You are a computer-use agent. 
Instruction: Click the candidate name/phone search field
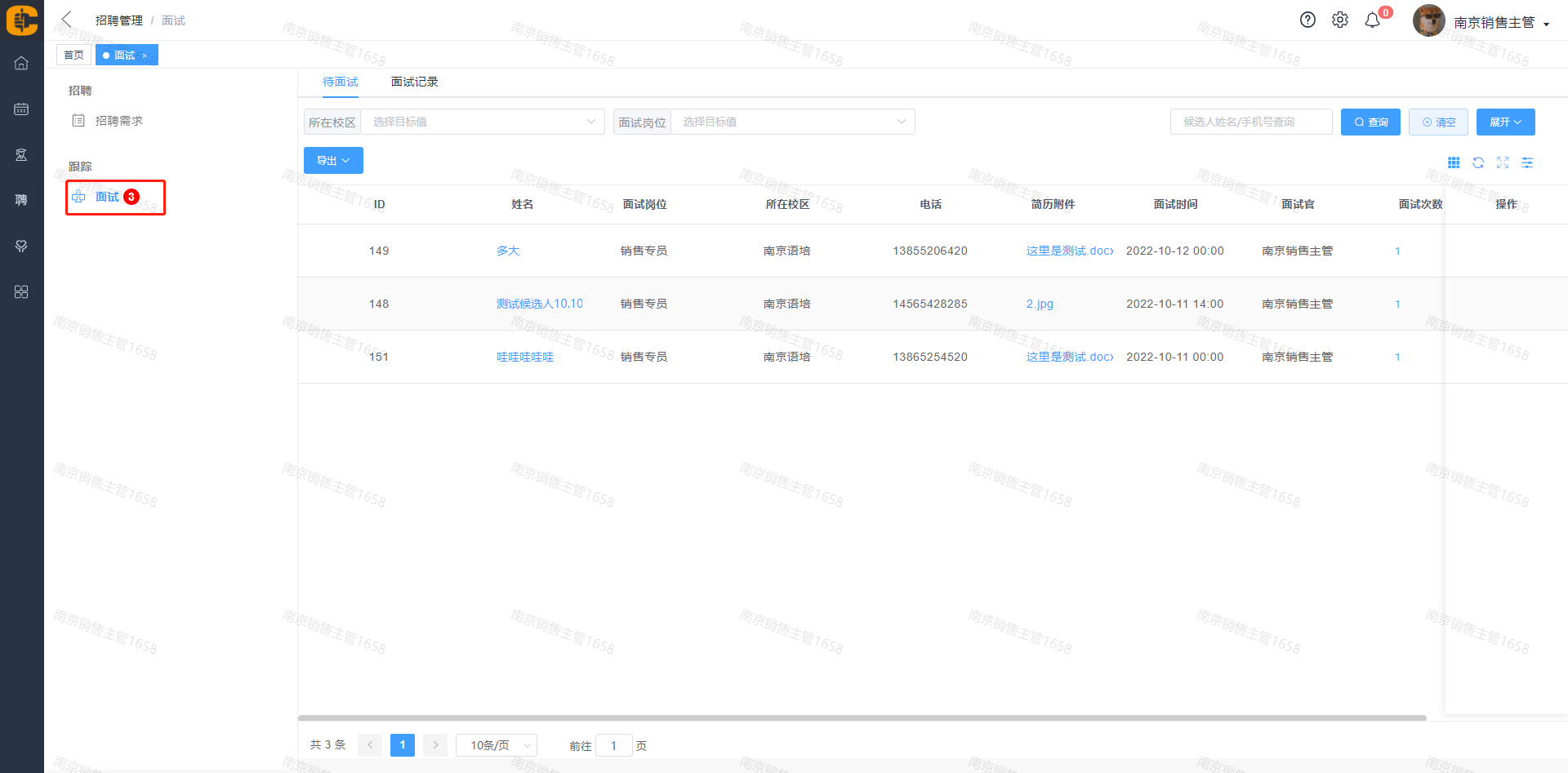click(x=1250, y=122)
